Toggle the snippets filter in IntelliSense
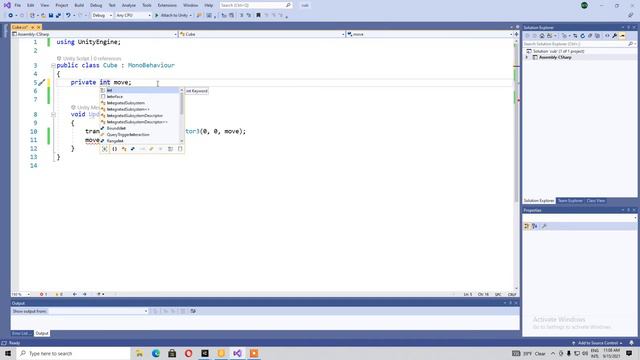 pos(180,149)
